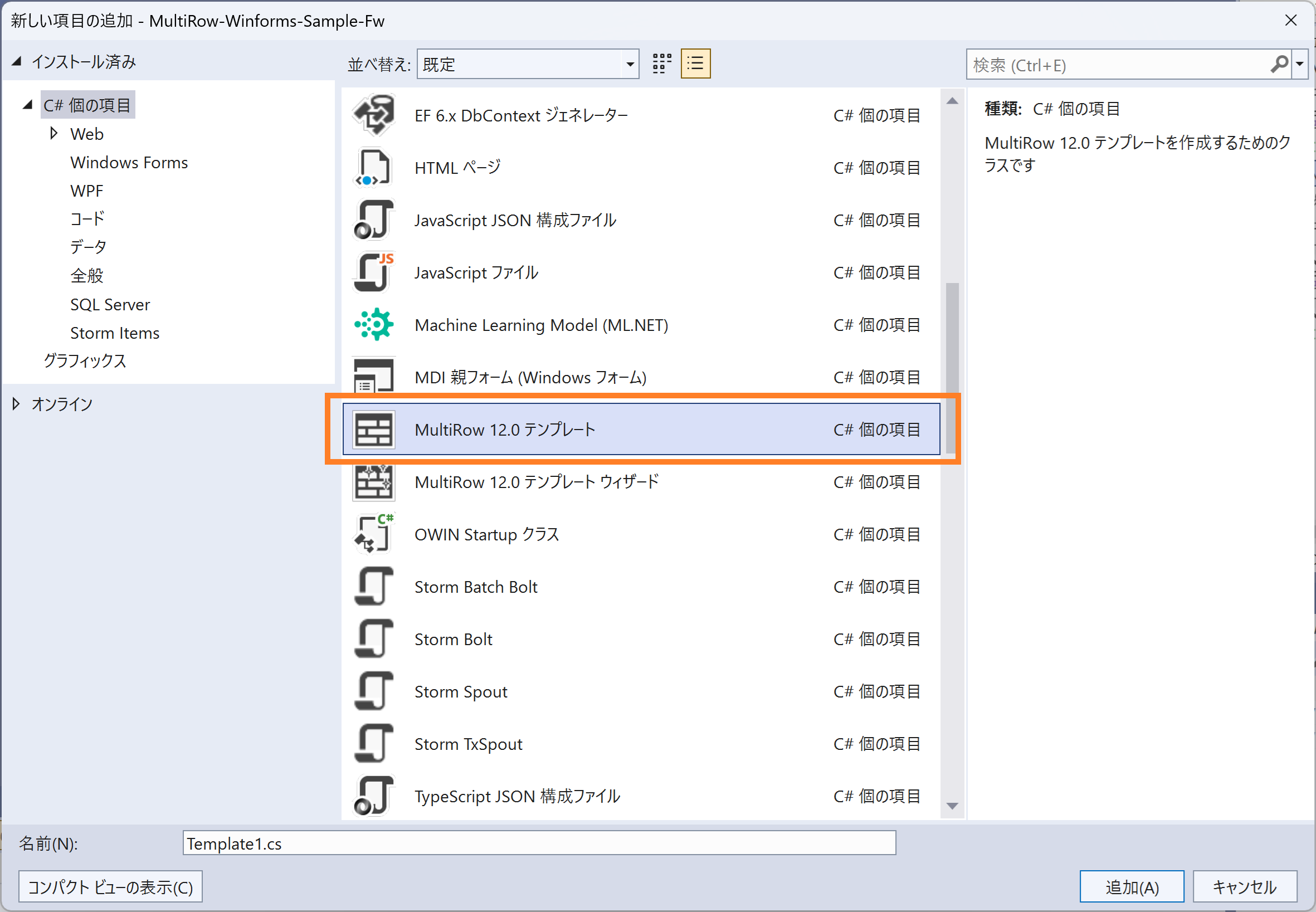
Task: Select MultiRow 12.0 テンプレート ウィザード item
Action: click(x=641, y=482)
